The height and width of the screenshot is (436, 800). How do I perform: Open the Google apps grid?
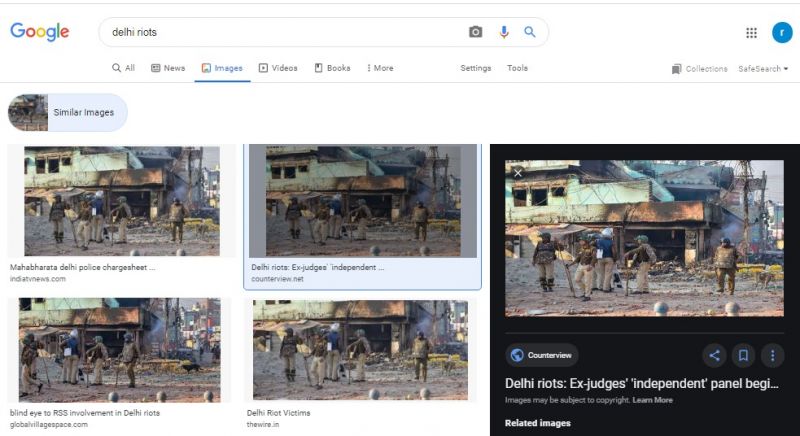[751, 33]
